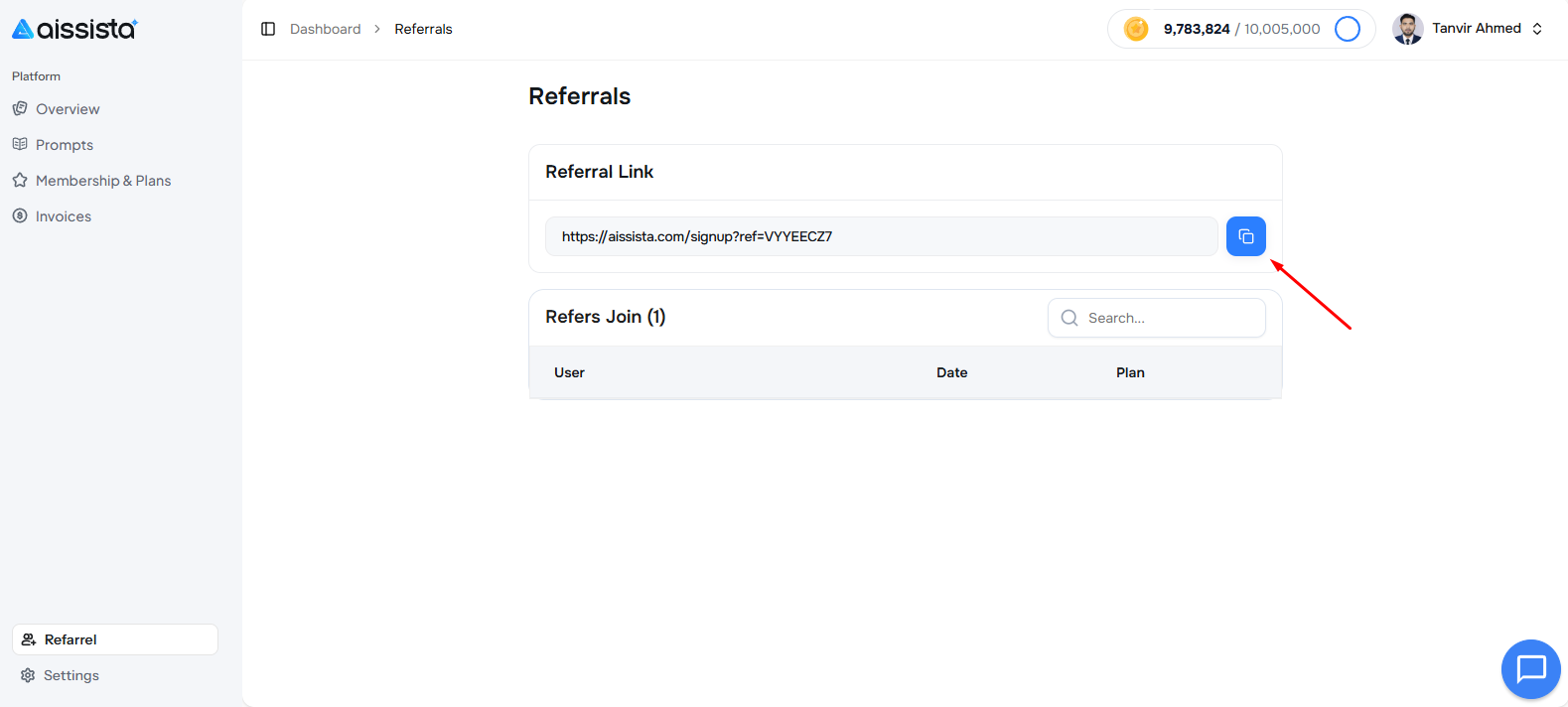Go to Prompts page

point(65,145)
